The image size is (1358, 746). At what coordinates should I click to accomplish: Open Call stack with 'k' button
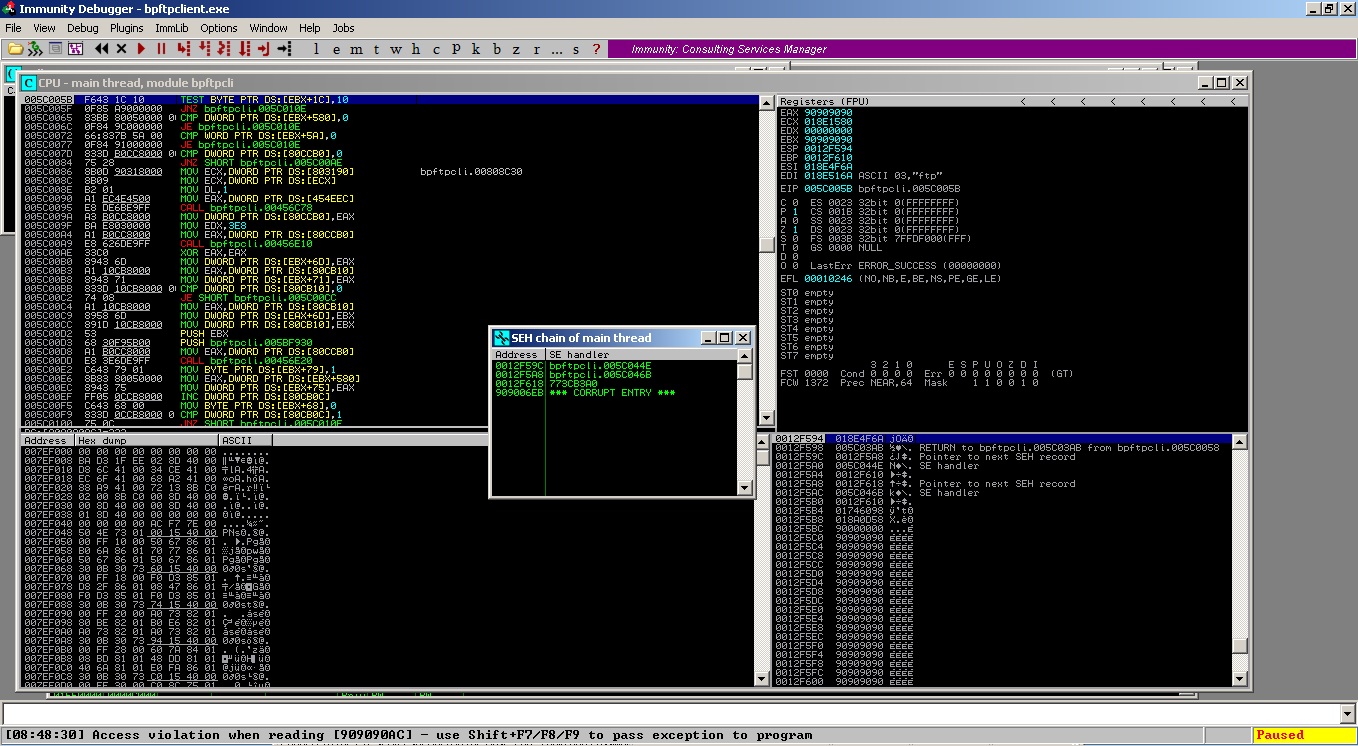[x=476, y=48]
